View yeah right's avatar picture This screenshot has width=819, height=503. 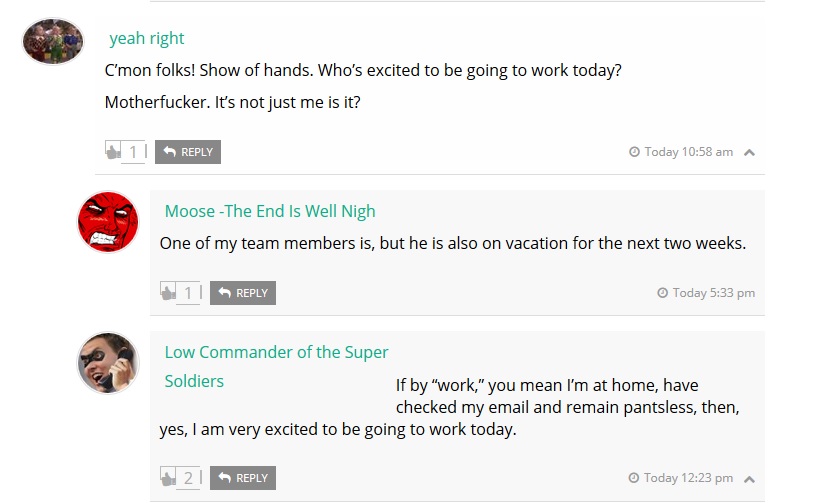[53, 41]
